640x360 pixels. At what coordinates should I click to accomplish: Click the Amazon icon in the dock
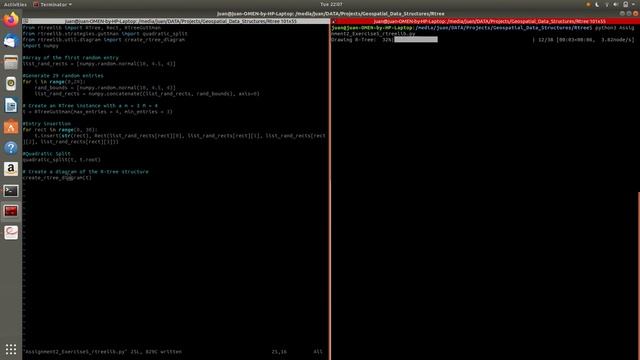[x=11, y=169]
